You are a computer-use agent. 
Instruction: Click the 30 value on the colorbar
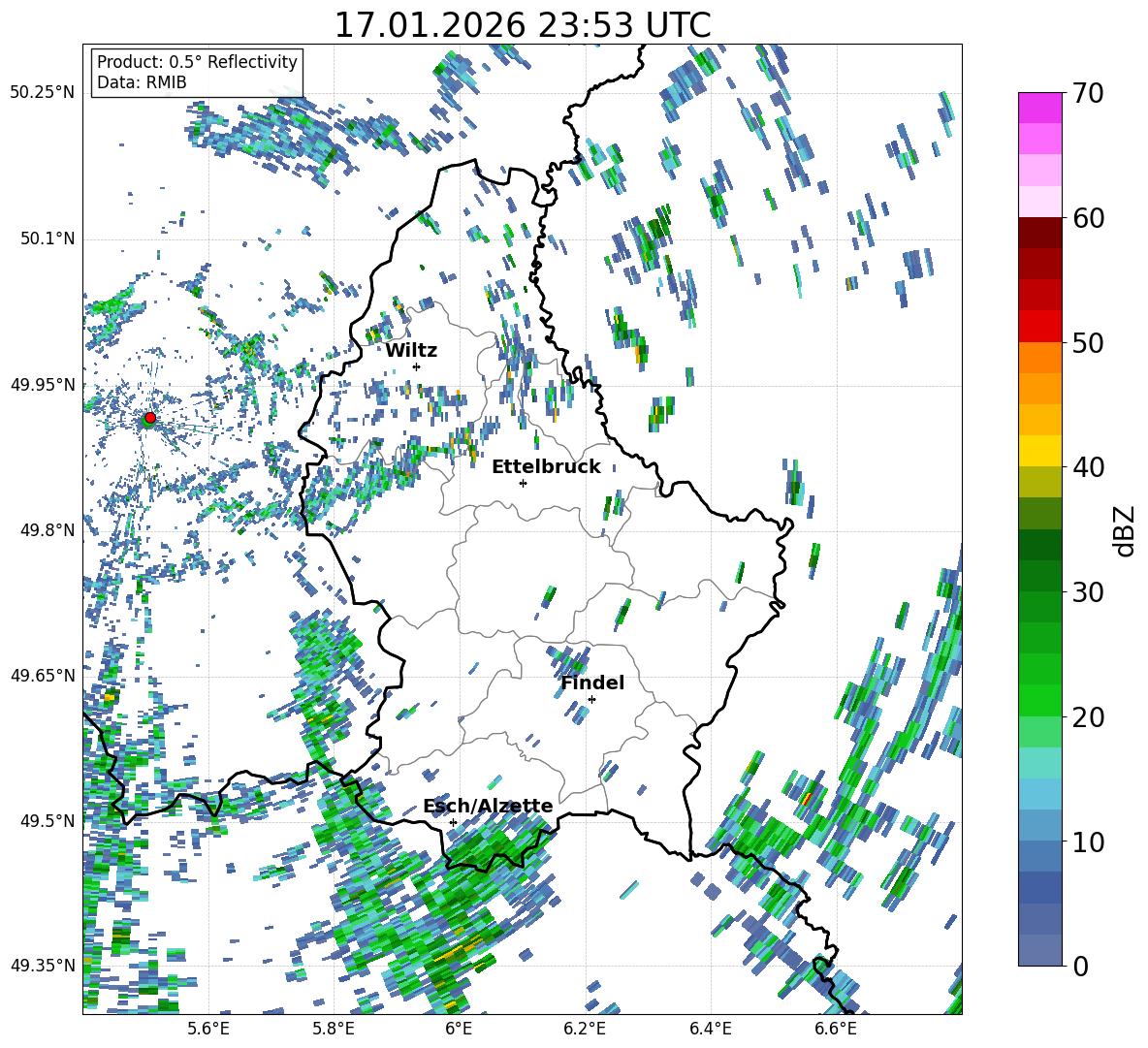tap(1088, 592)
